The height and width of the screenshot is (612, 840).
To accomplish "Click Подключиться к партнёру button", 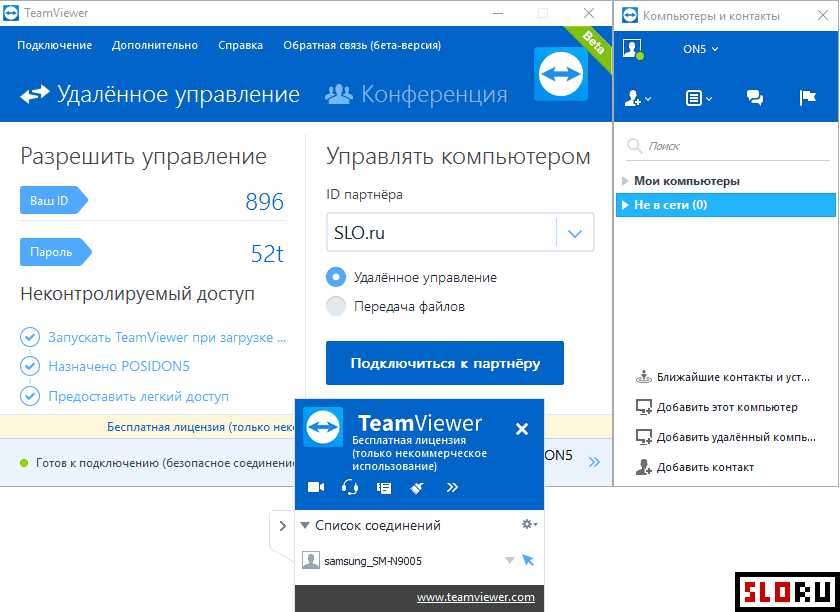I will [x=445, y=363].
